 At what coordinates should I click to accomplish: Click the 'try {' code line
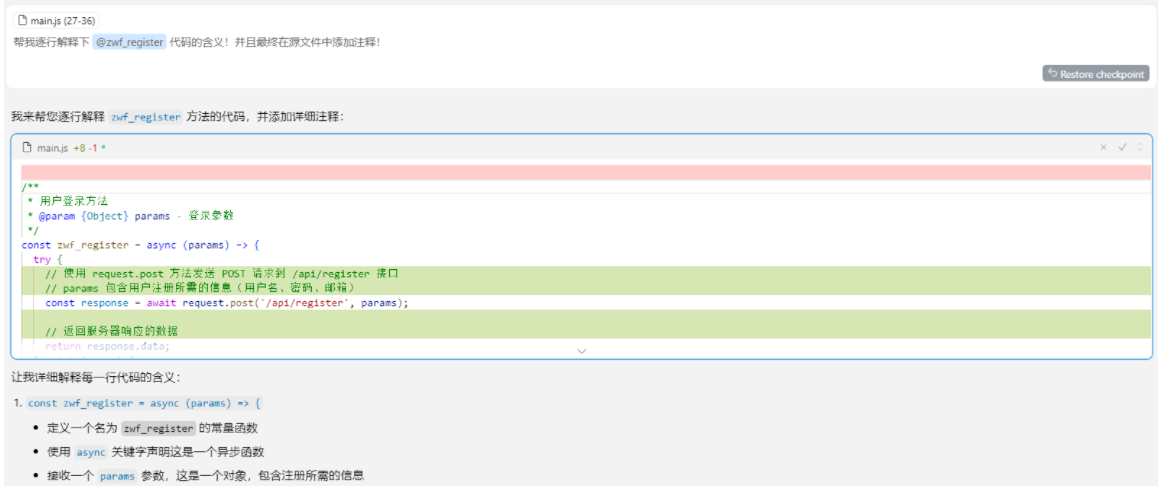click(49, 259)
